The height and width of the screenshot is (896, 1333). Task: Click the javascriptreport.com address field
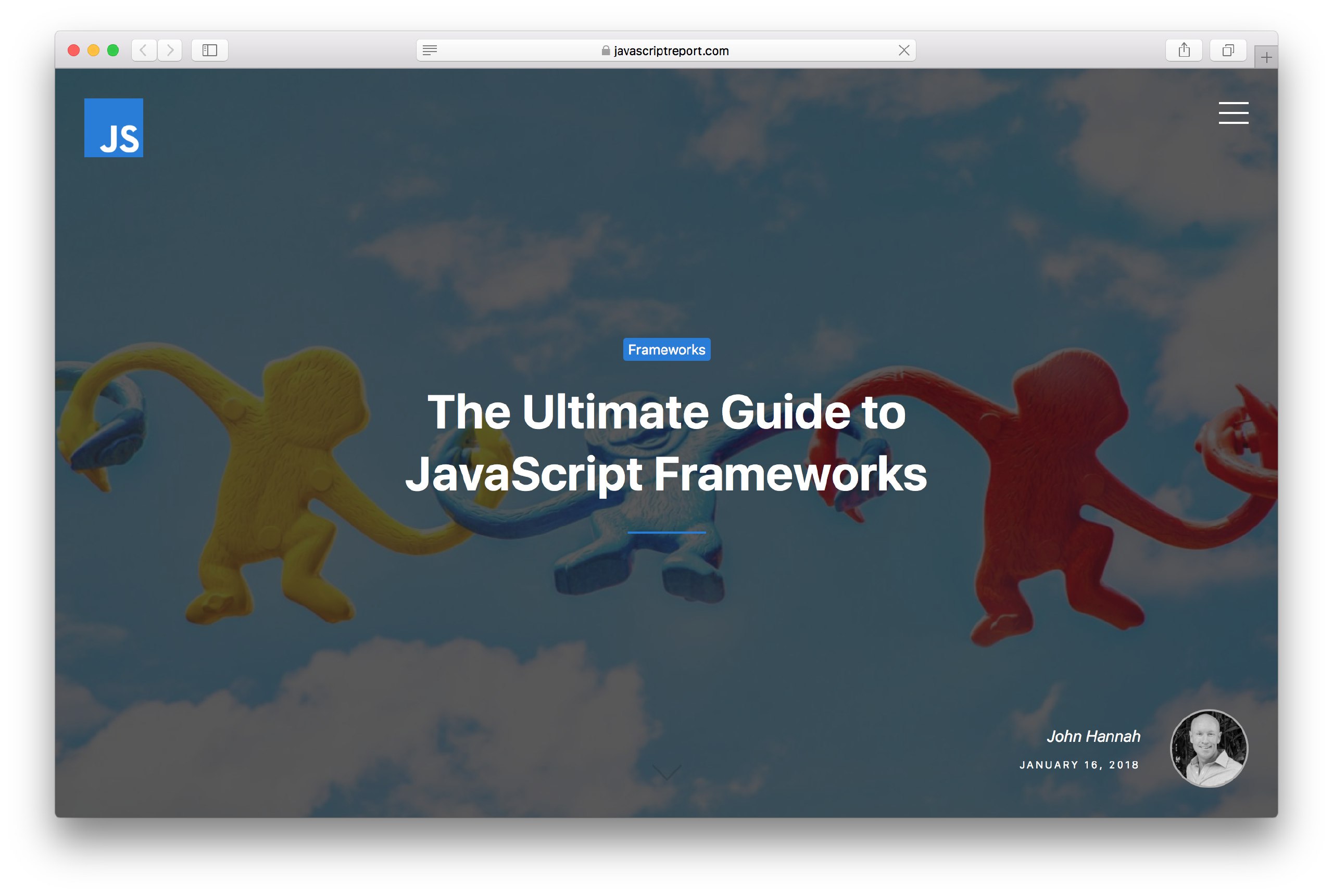pyautogui.click(x=665, y=51)
